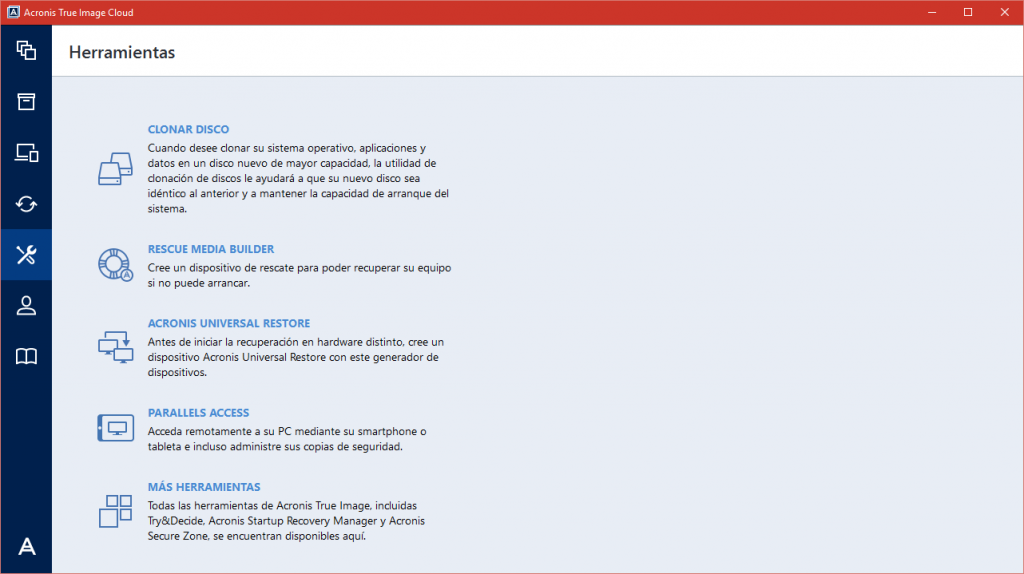
Task: Open the Sync section in sidebar
Action: point(26,204)
